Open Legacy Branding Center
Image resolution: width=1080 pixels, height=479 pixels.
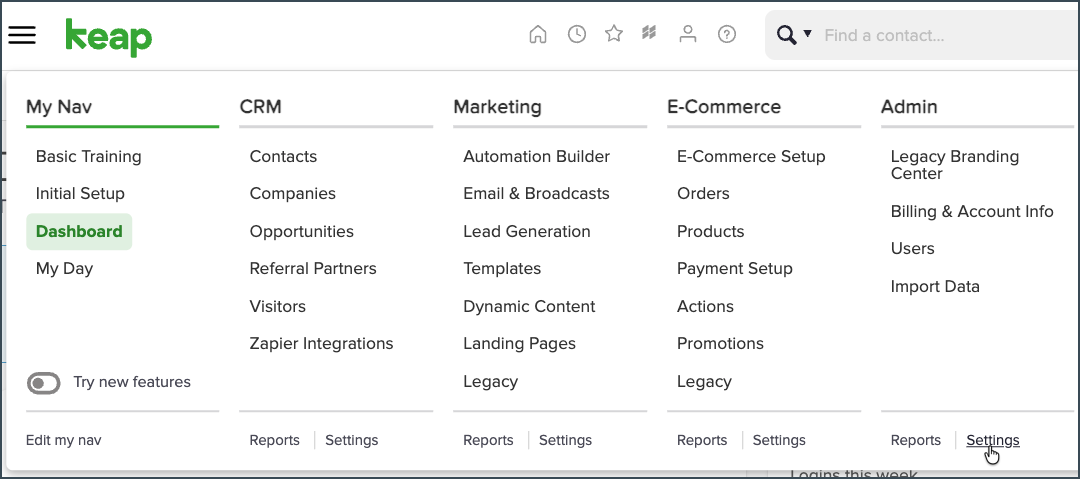pos(955,165)
